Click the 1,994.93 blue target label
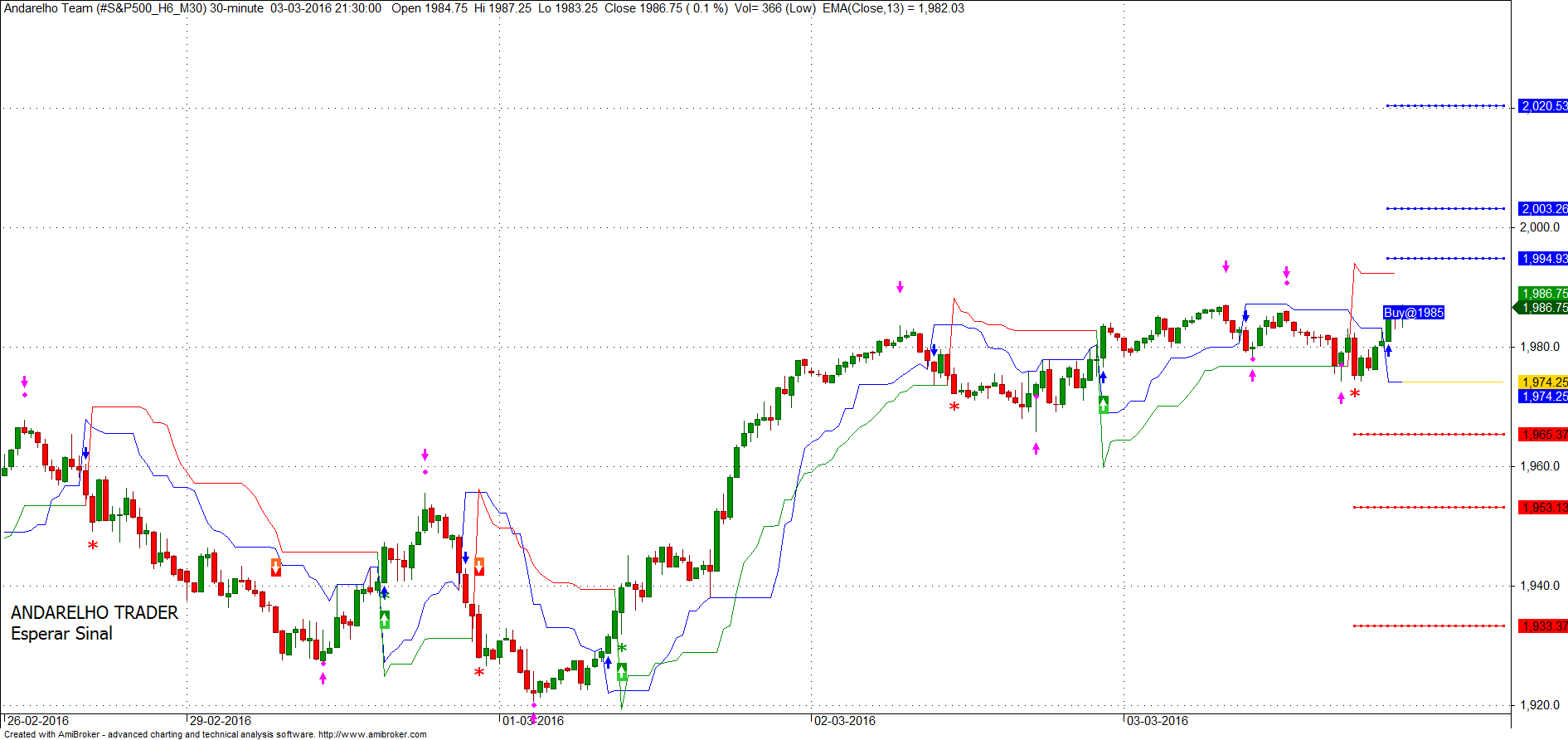The width and height of the screenshot is (1568, 740). pyautogui.click(x=1543, y=259)
